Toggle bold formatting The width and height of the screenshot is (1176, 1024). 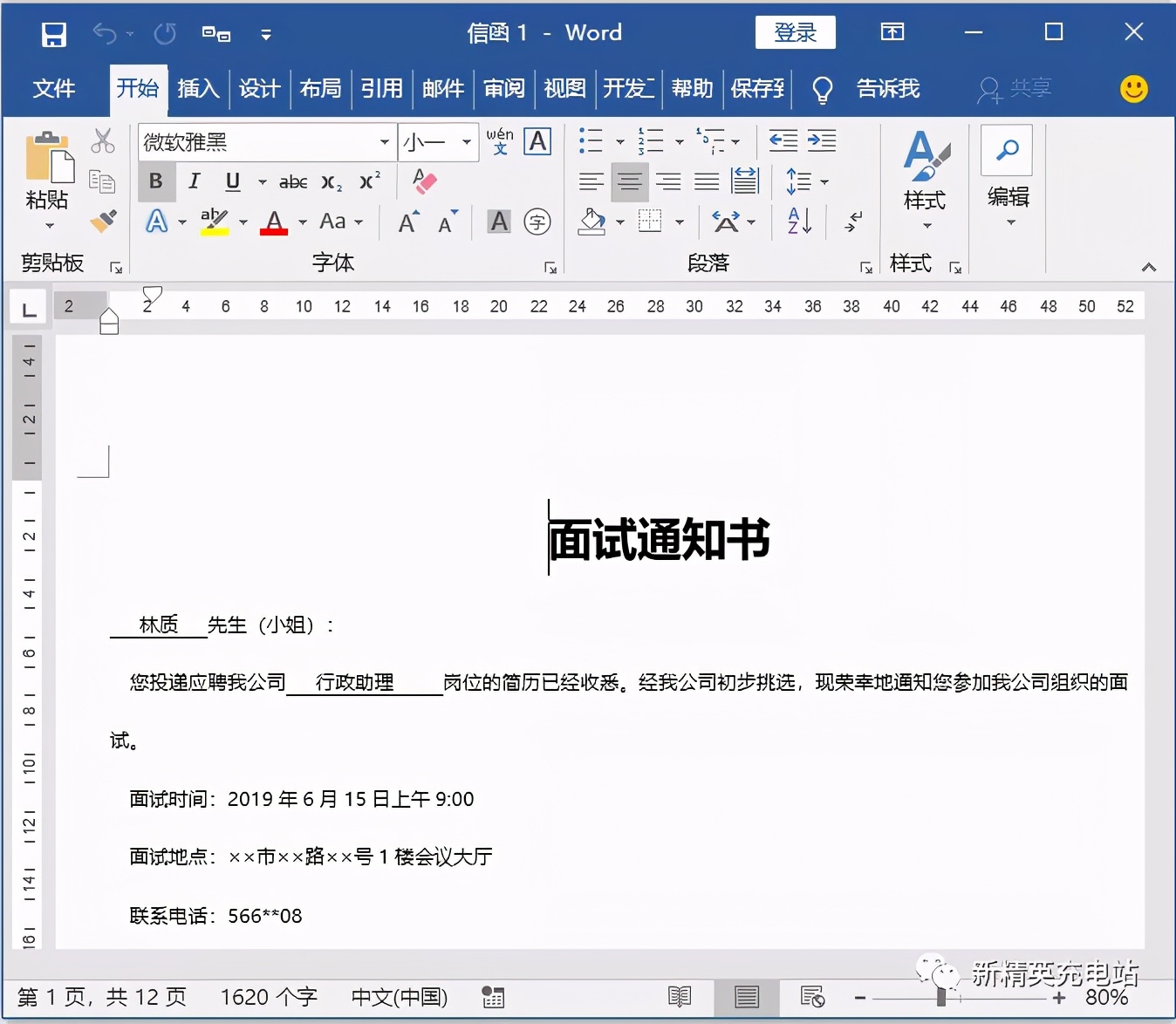tap(156, 181)
